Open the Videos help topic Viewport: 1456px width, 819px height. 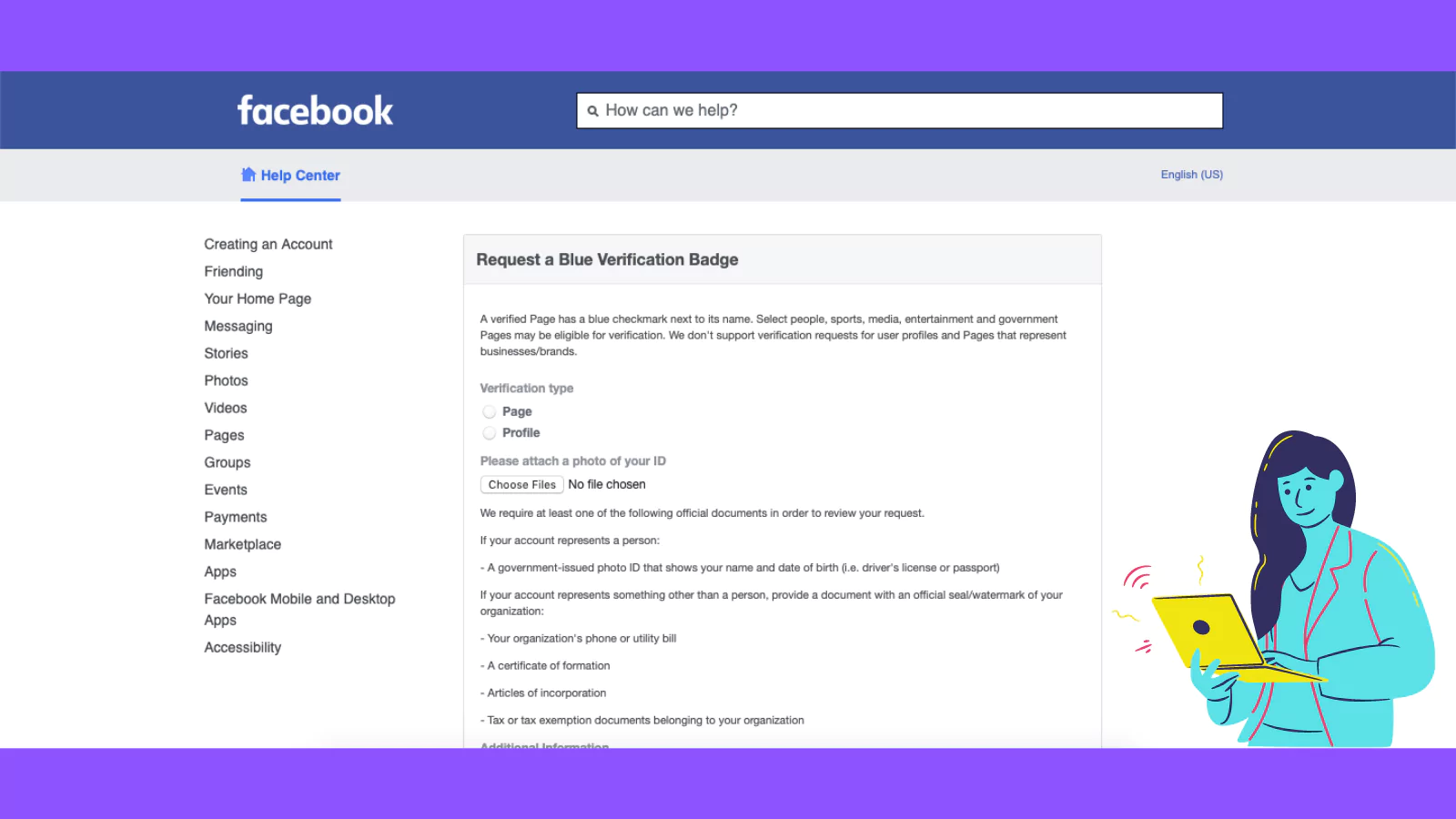(x=226, y=408)
